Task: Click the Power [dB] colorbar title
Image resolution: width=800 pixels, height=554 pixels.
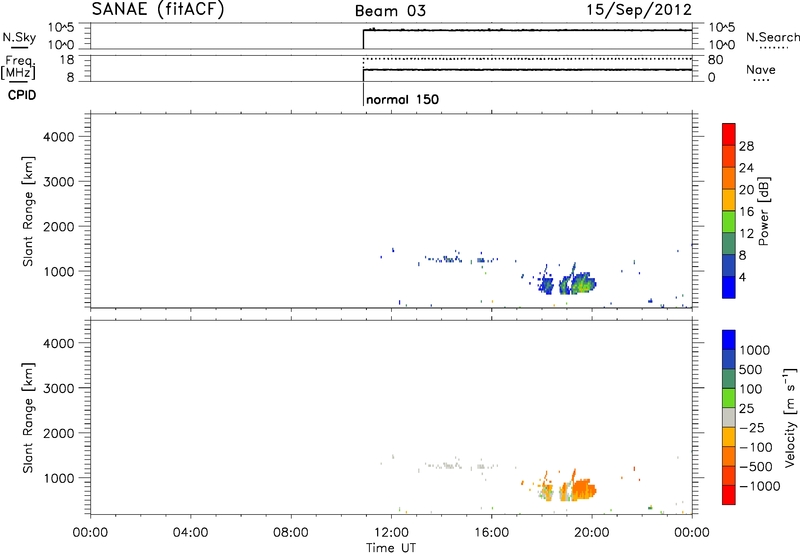Action: (x=764, y=211)
